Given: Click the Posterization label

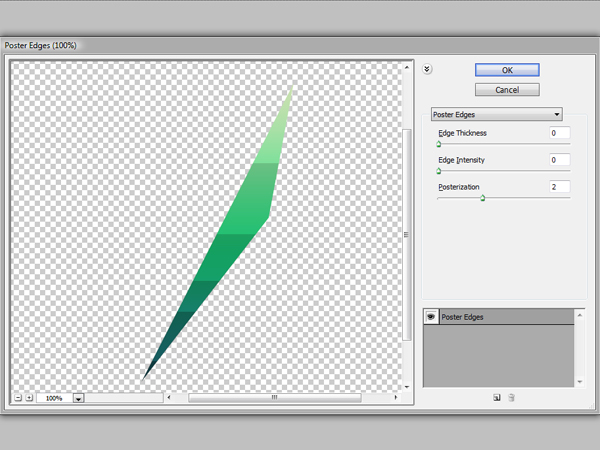Looking at the screenshot, I should click(x=458, y=187).
